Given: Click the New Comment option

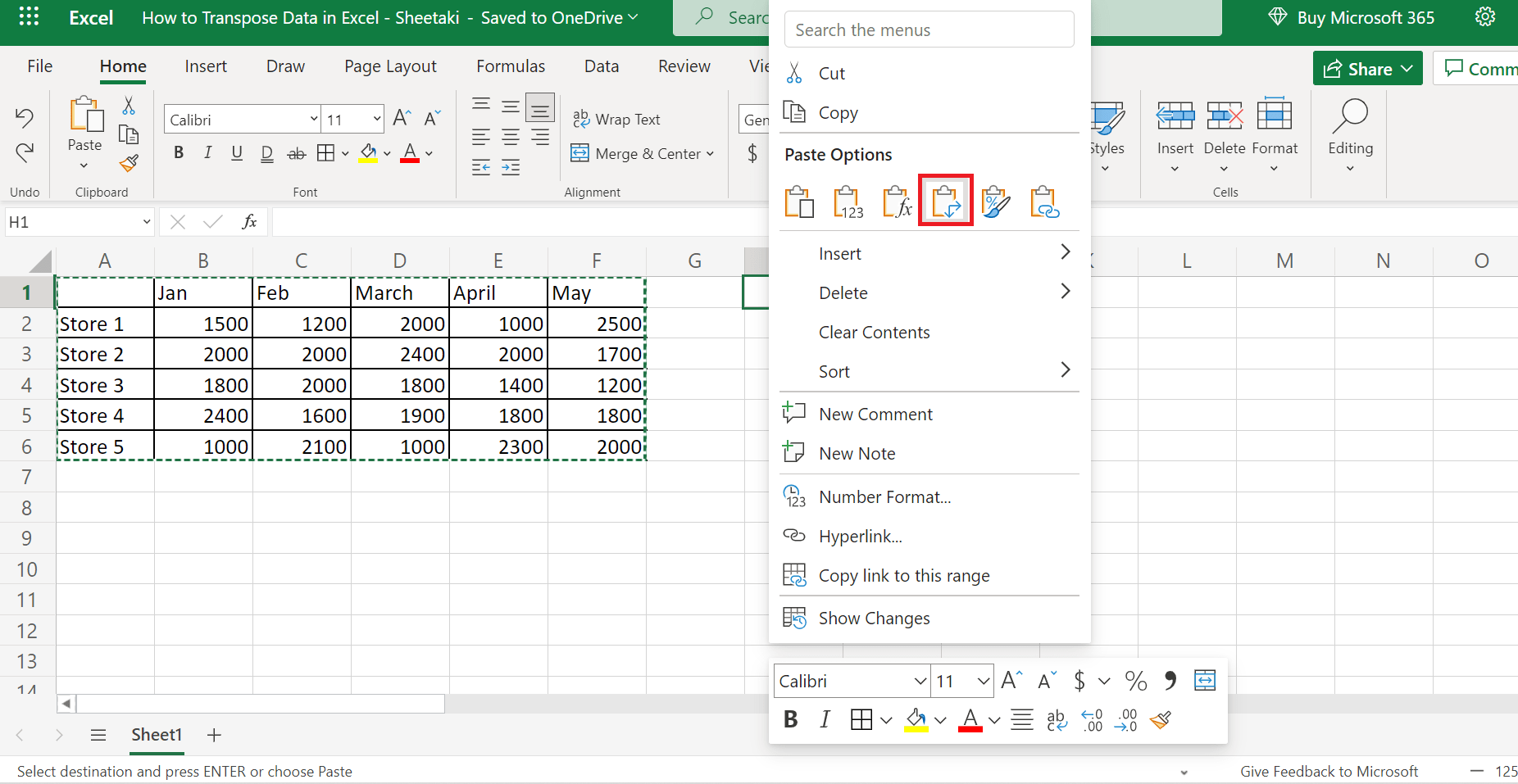Looking at the screenshot, I should click(x=875, y=414).
